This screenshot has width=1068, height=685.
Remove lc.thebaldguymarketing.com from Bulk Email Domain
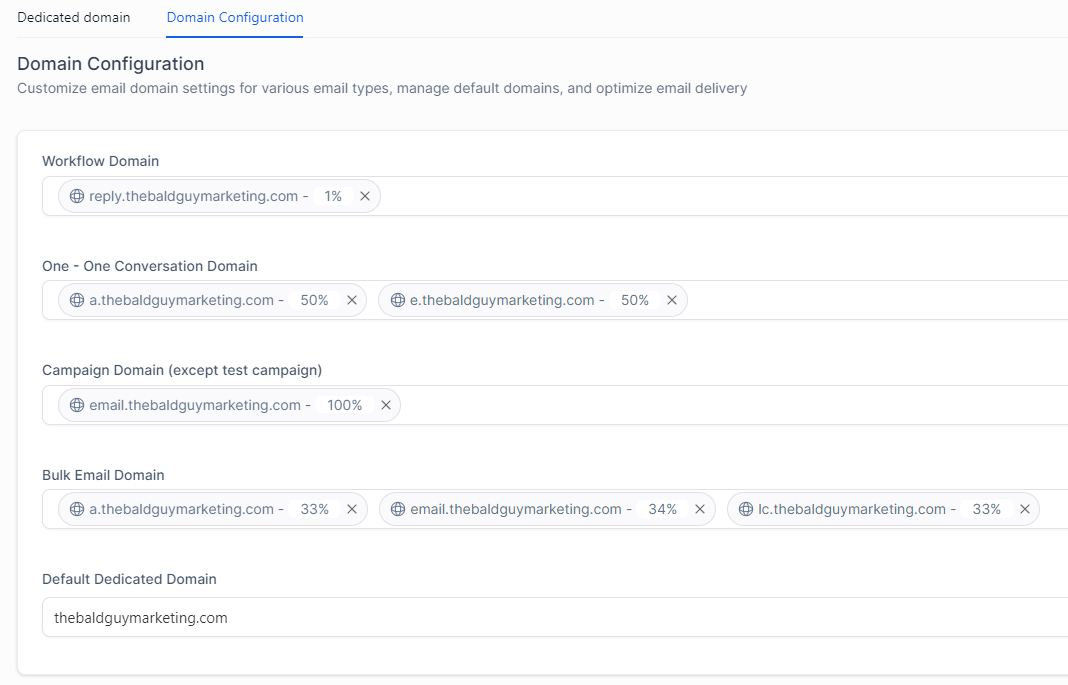[1025, 509]
